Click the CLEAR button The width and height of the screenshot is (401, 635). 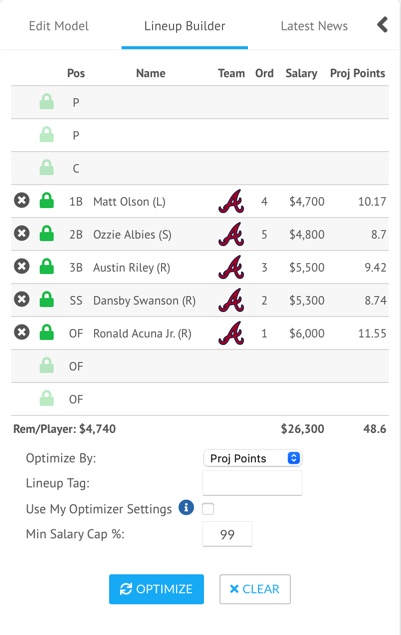(255, 589)
